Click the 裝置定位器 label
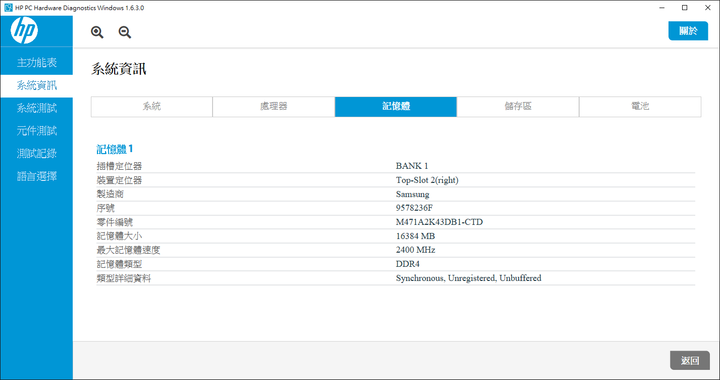Image resolution: width=720 pixels, height=380 pixels. [x=119, y=180]
